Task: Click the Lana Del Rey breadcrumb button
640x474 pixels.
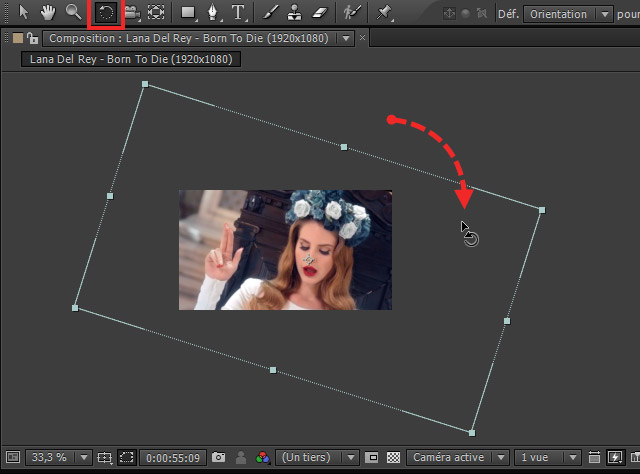Action: (x=131, y=59)
